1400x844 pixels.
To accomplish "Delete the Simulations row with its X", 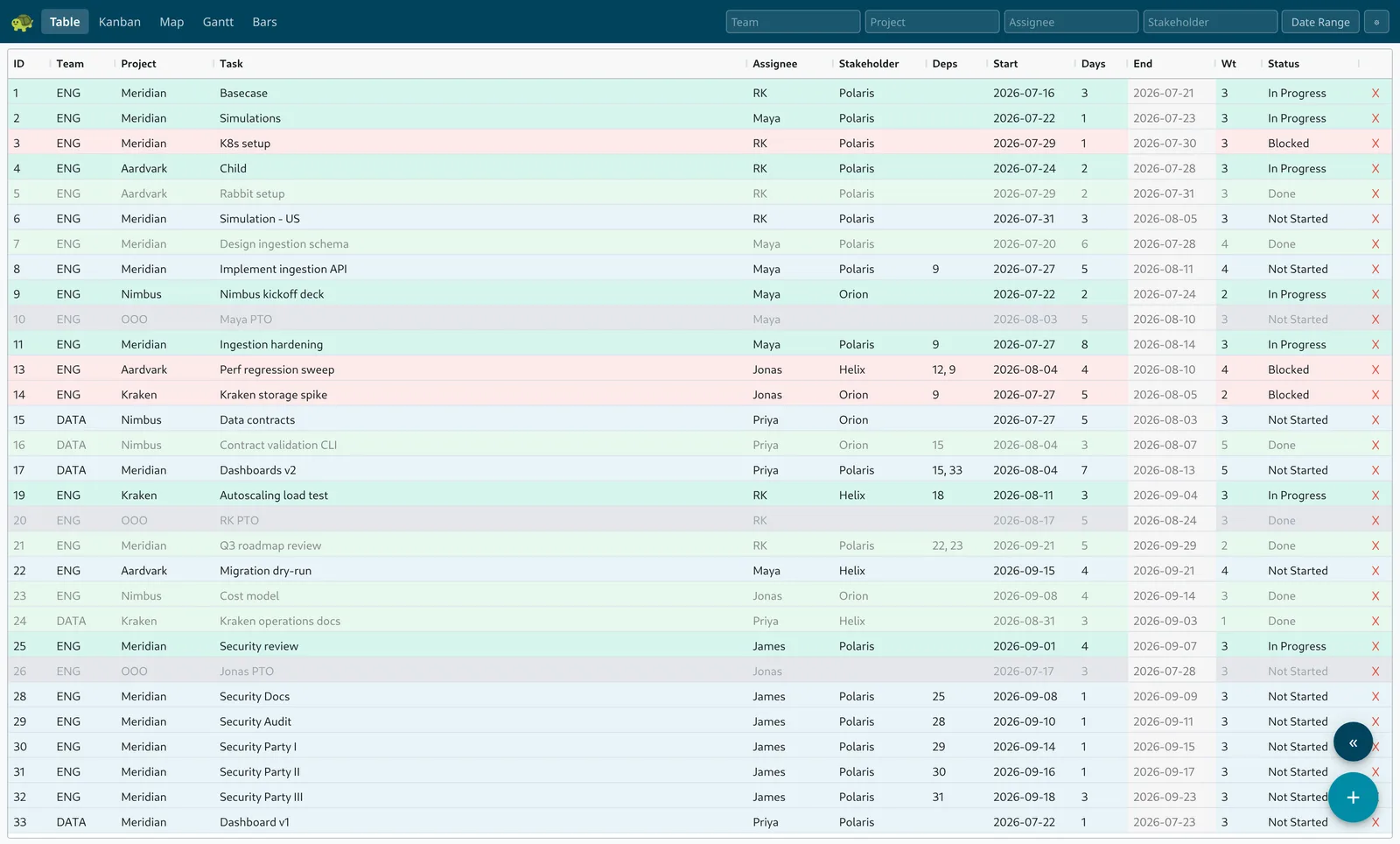I will [x=1375, y=118].
